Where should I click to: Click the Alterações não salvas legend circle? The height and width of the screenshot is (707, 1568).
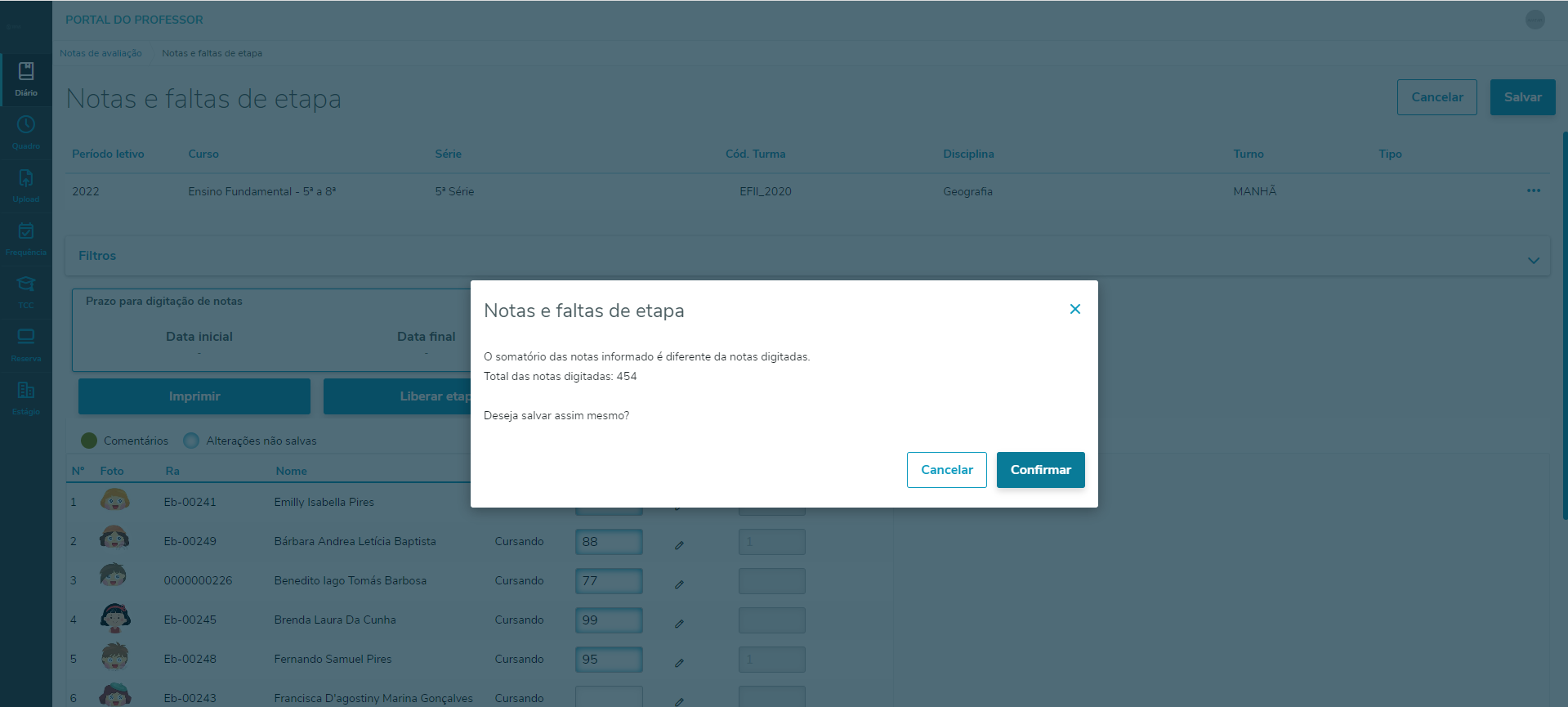click(191, 441)
